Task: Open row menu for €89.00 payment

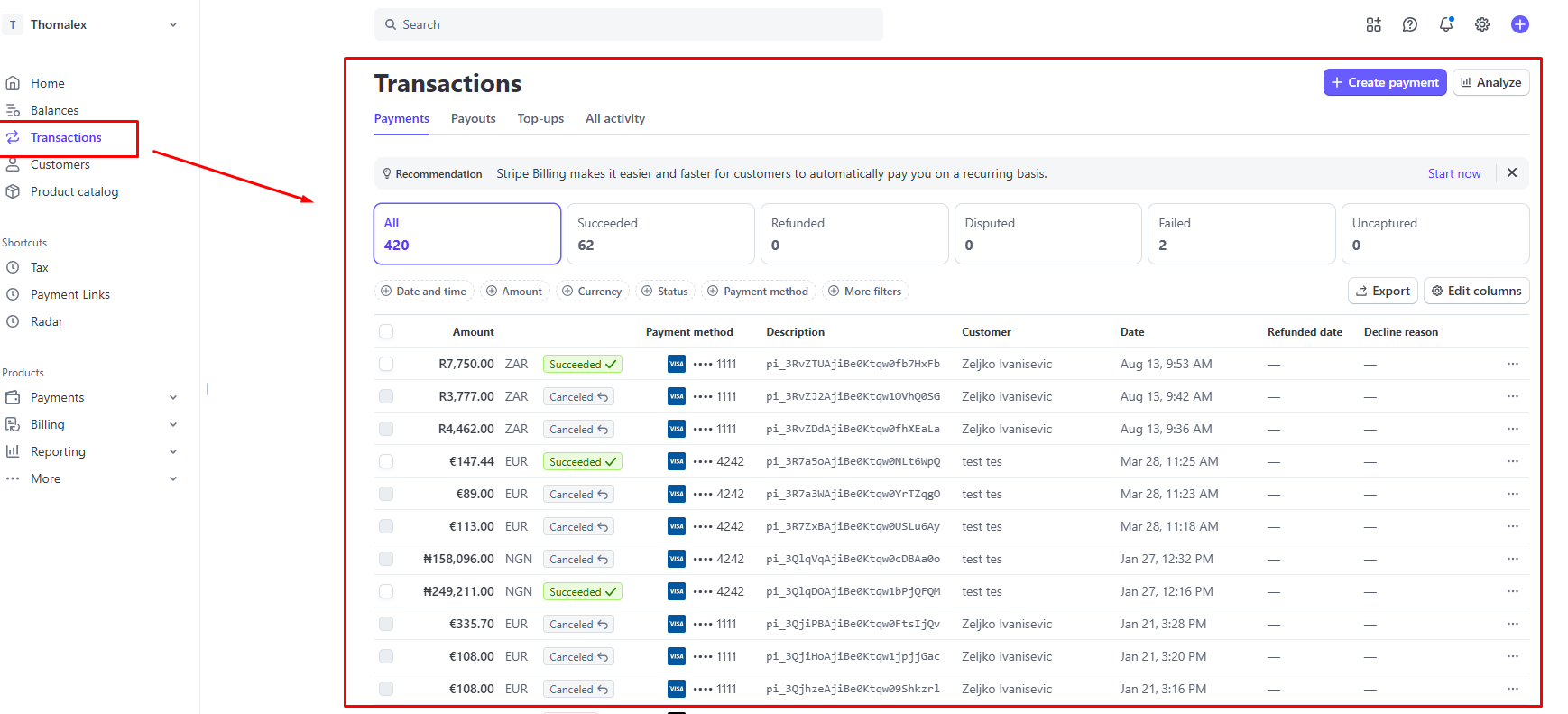Action: tap(1513, 494)
